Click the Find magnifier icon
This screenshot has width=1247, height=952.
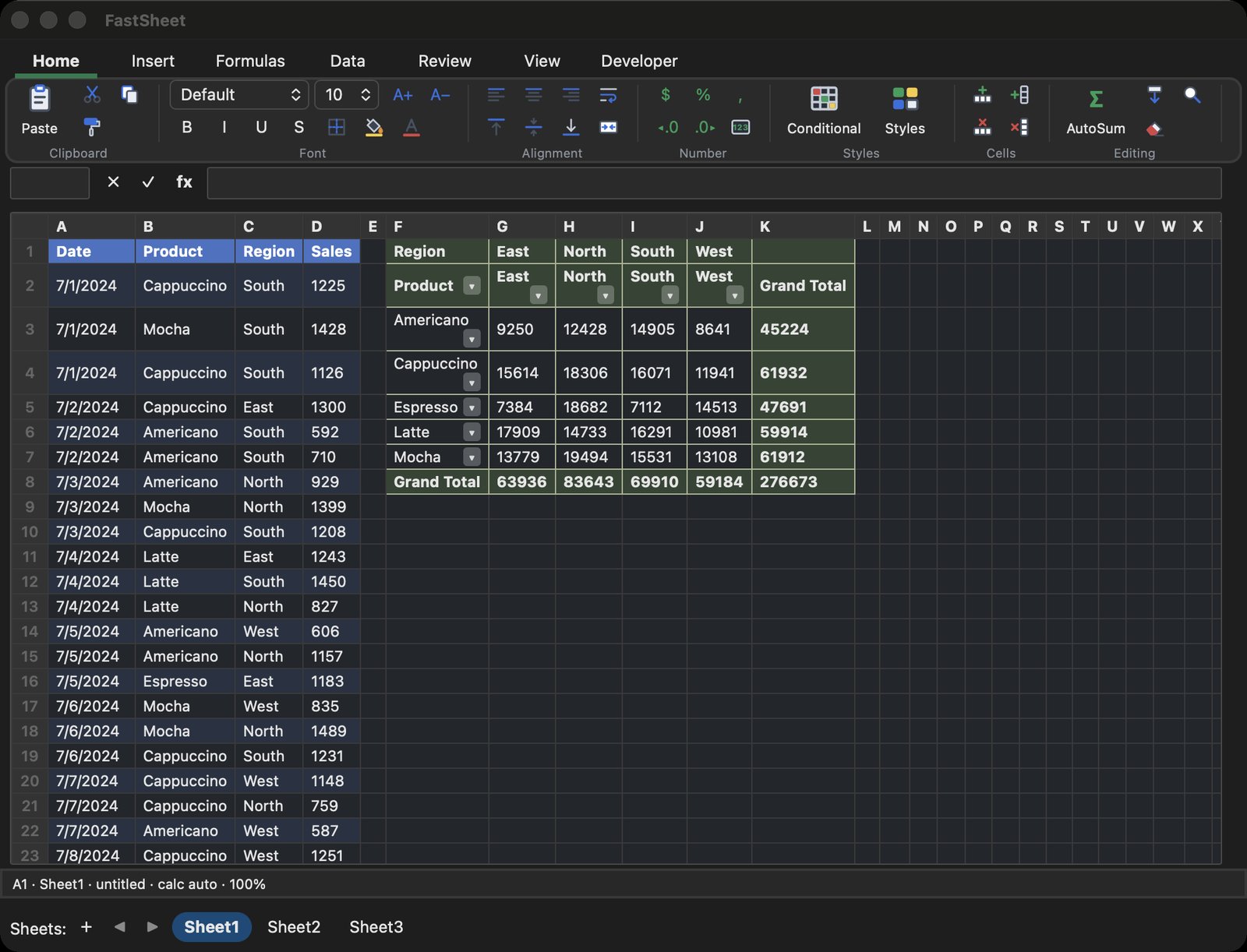point(1192,95)
